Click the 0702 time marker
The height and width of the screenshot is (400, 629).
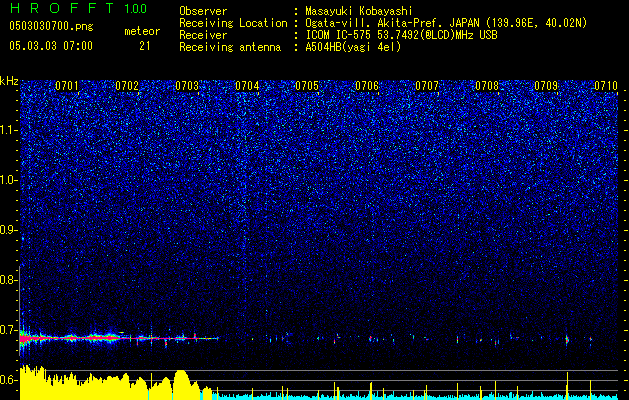point(127,86)
